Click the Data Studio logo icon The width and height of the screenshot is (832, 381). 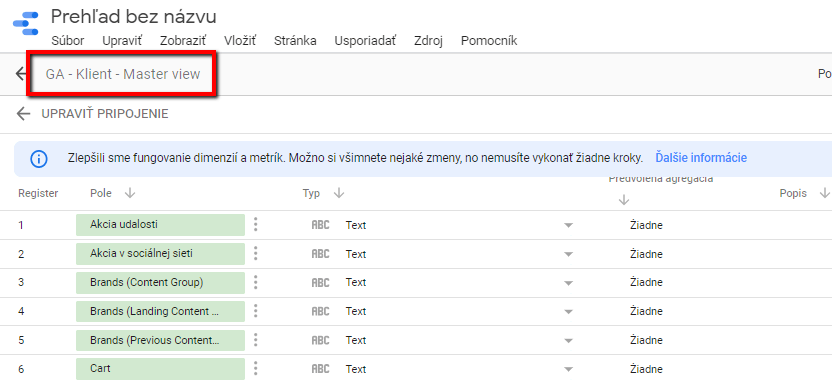pyautogui.click(x=25, y=23)
